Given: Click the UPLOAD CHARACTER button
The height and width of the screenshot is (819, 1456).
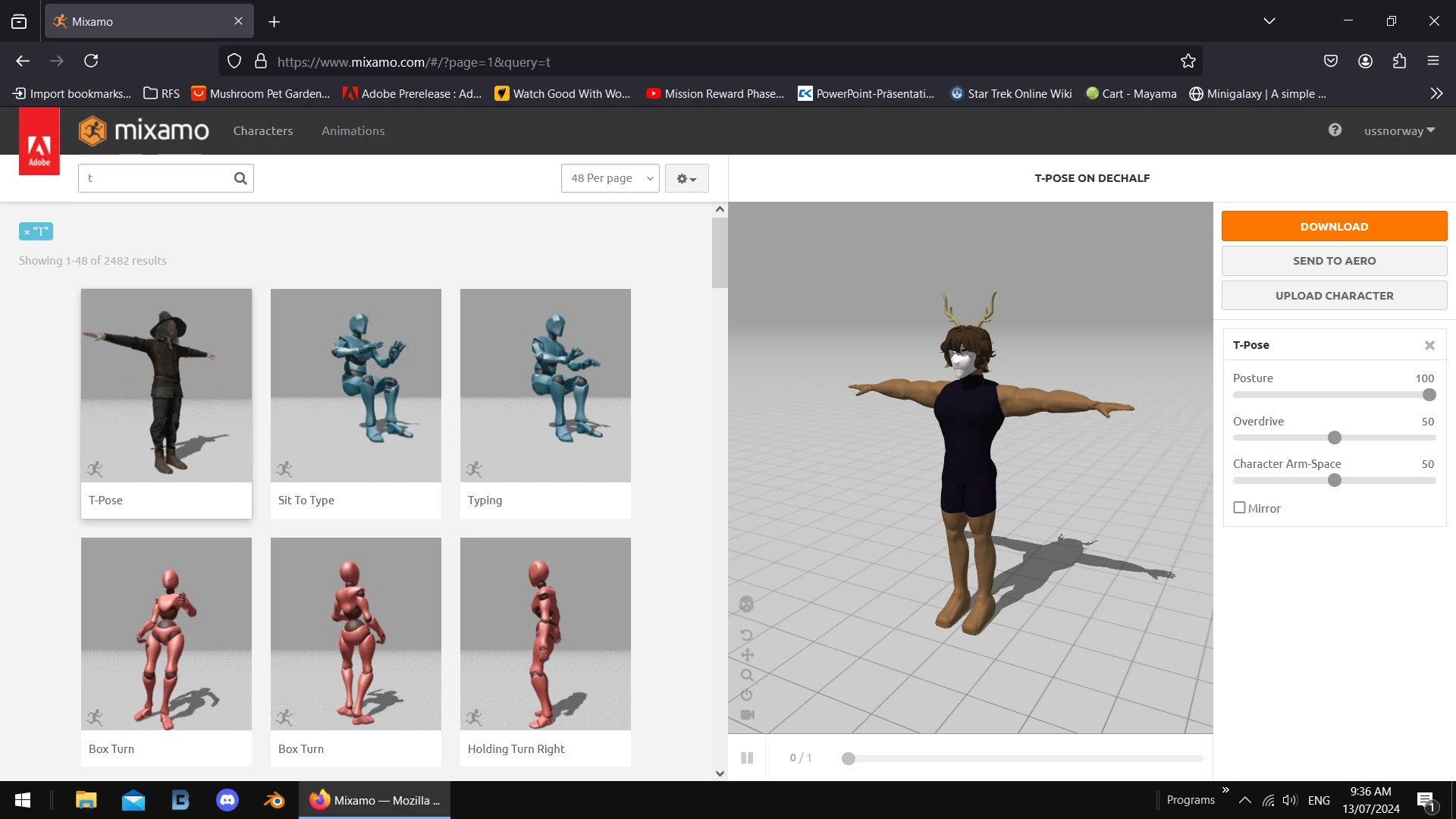Looking at the screenshot, I should pyautogui.click(x=1333, y=296).
